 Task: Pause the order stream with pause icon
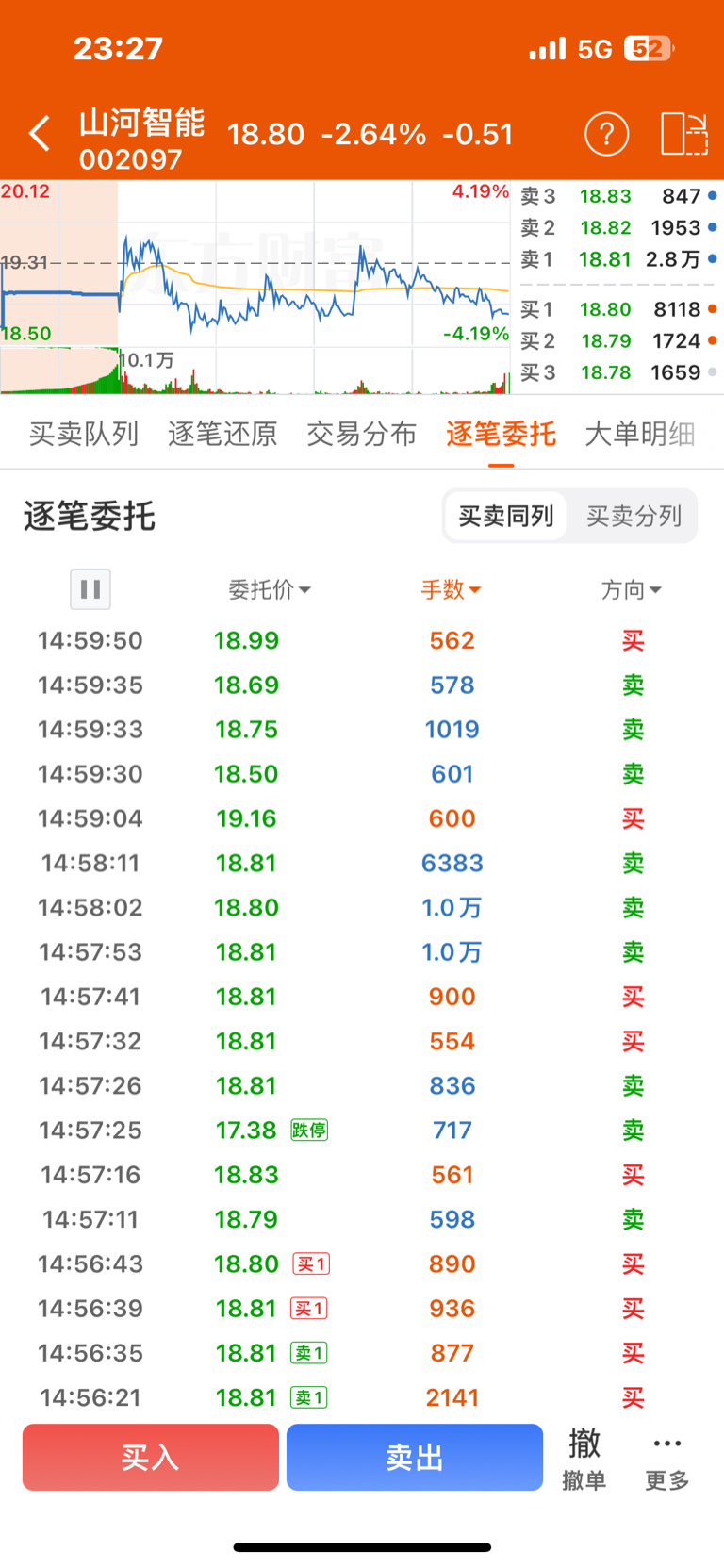click(x=90, y=589)
